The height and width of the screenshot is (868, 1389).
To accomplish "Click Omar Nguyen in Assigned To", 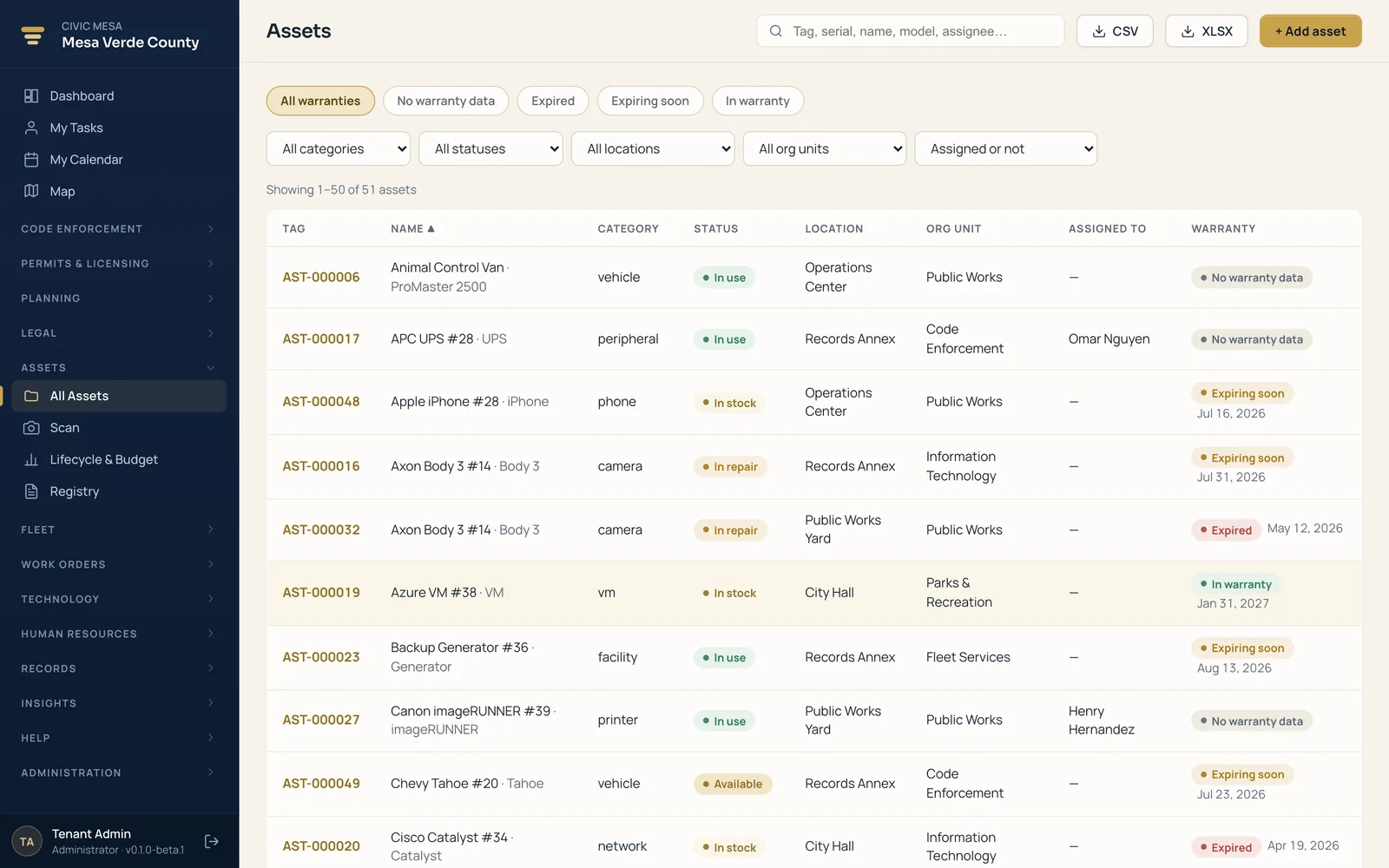I will 1109,339.
